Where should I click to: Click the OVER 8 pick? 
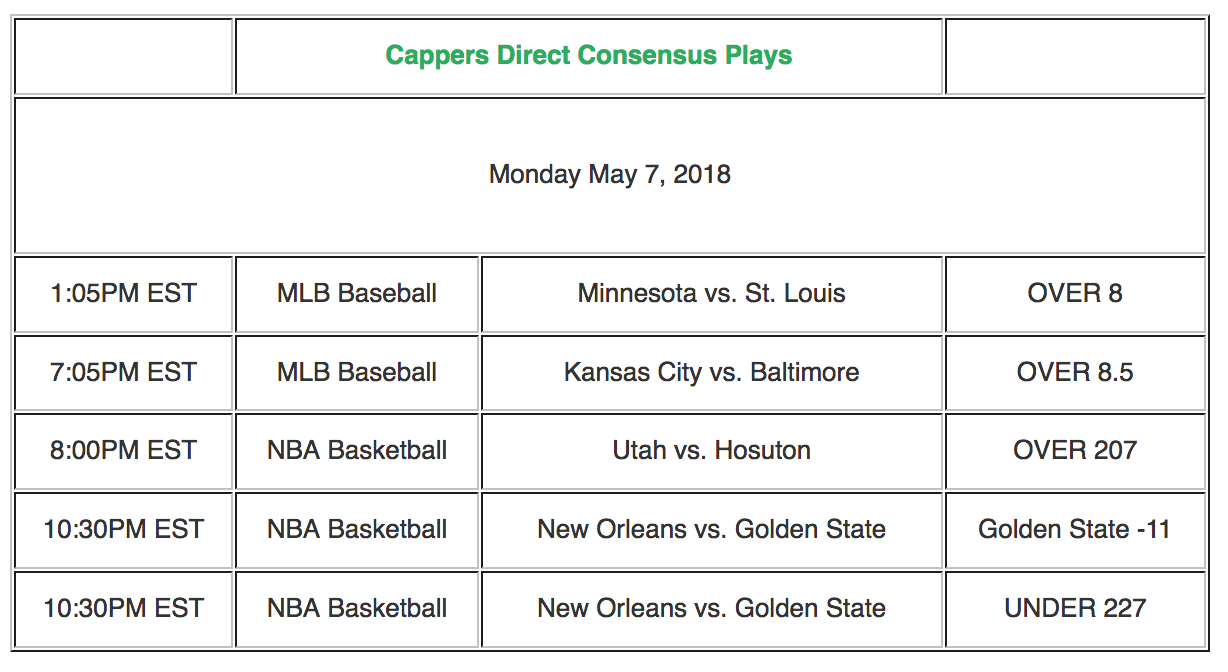(x=1075, y=294)
